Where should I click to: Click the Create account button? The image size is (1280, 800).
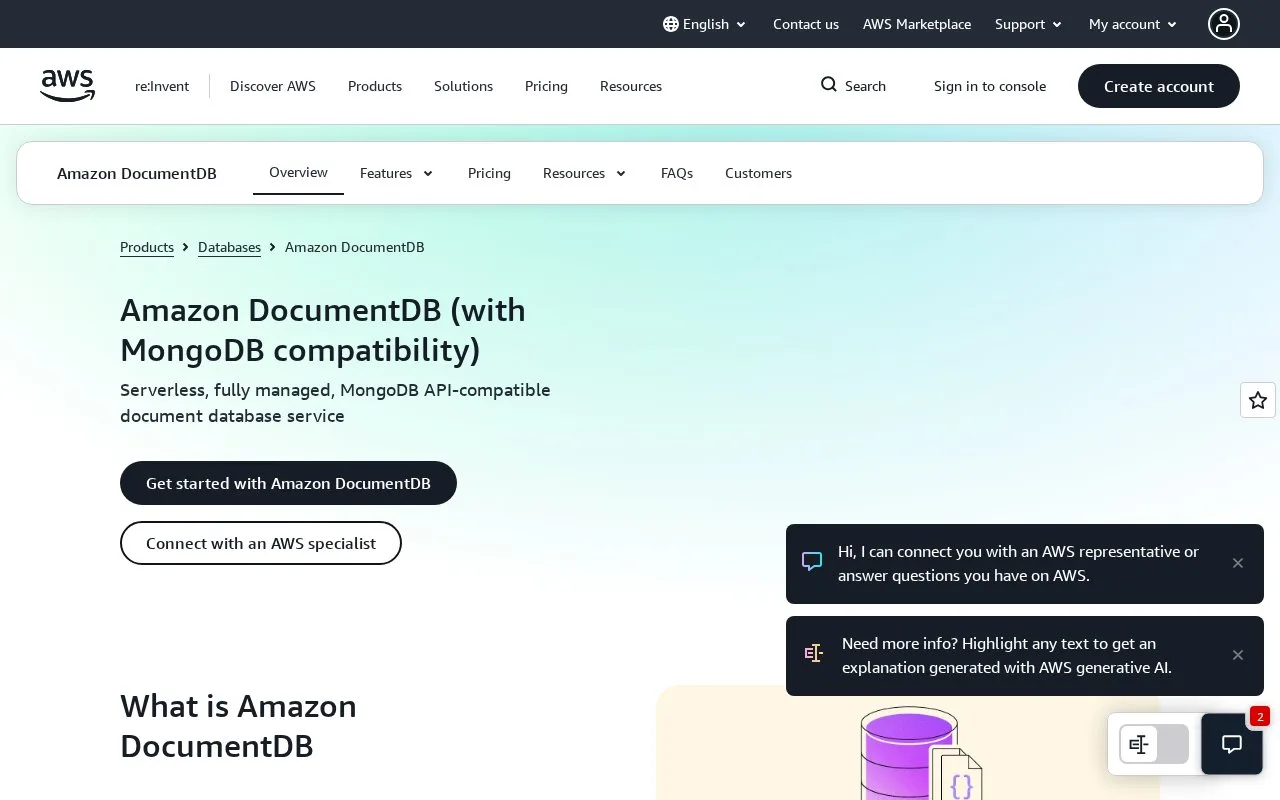(x=1159, y=86)
